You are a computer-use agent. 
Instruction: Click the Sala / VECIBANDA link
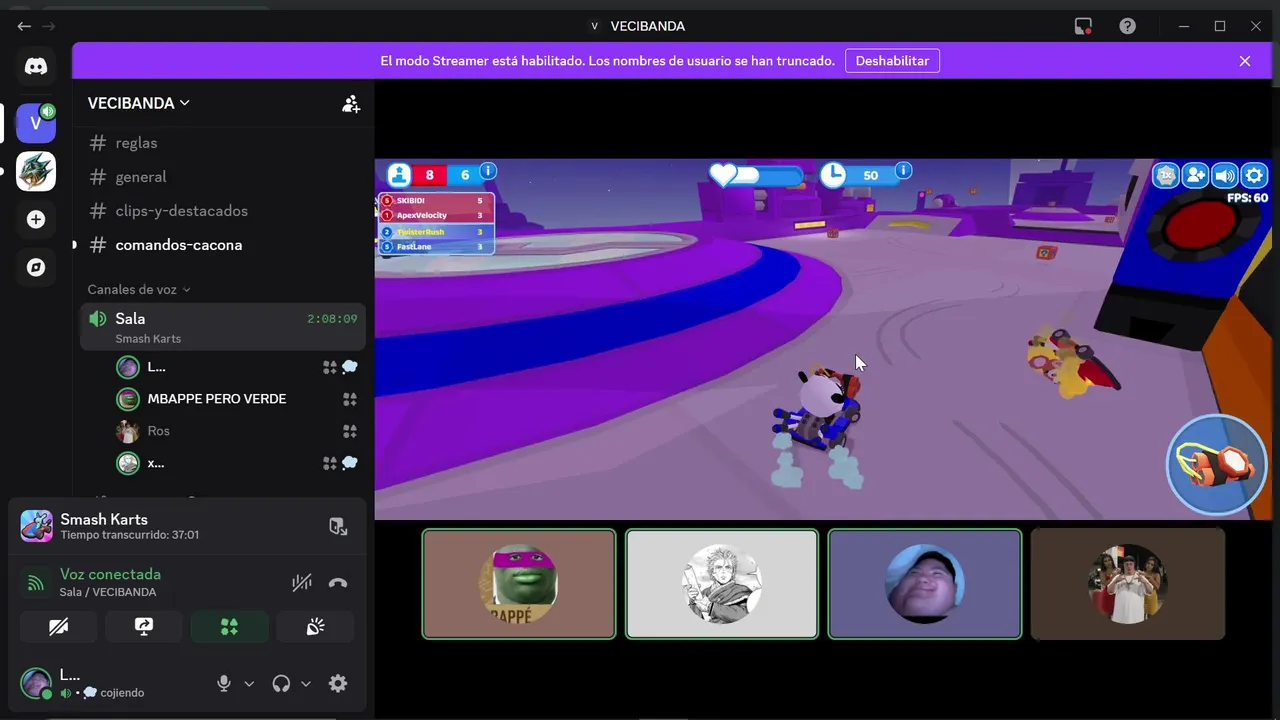(x=108, y=592)
